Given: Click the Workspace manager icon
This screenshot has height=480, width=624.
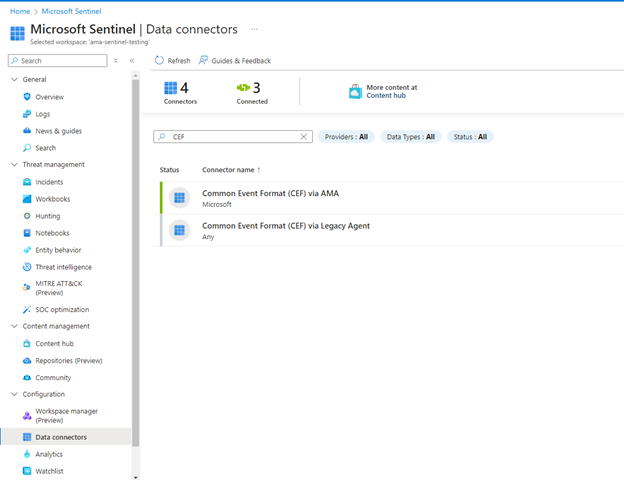Looking at the screenshot, I should 27,416.
